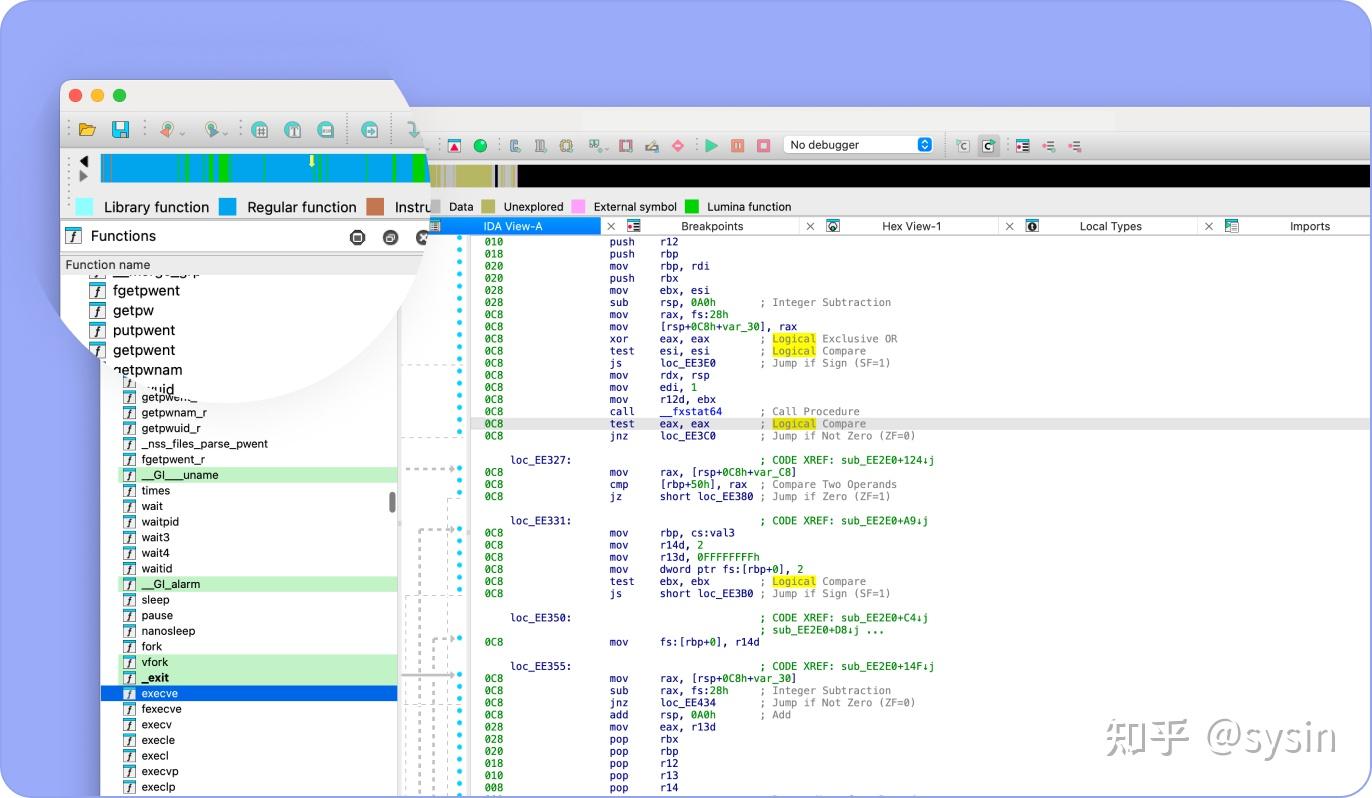Select the execve function in the list
The width and height of the screenshot is (1372, 798).
[x=160, y=693]
